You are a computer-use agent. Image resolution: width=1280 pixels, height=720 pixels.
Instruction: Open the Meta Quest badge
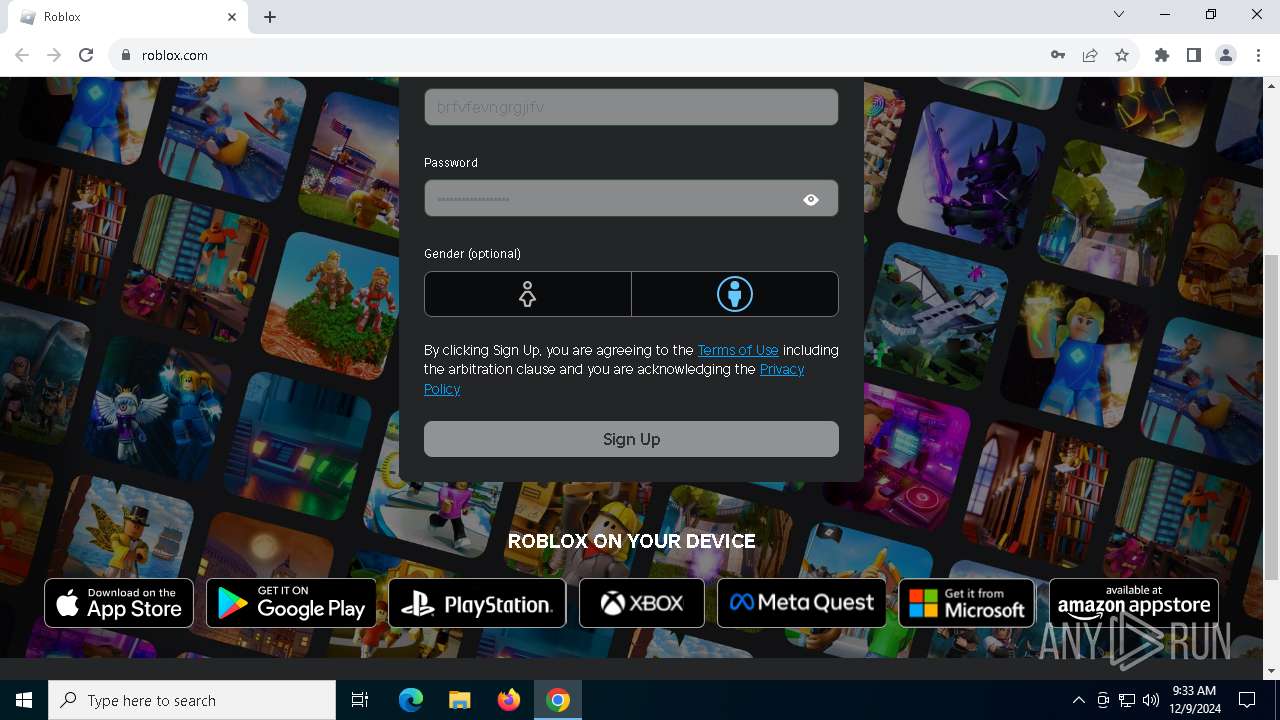click(802, 603)
